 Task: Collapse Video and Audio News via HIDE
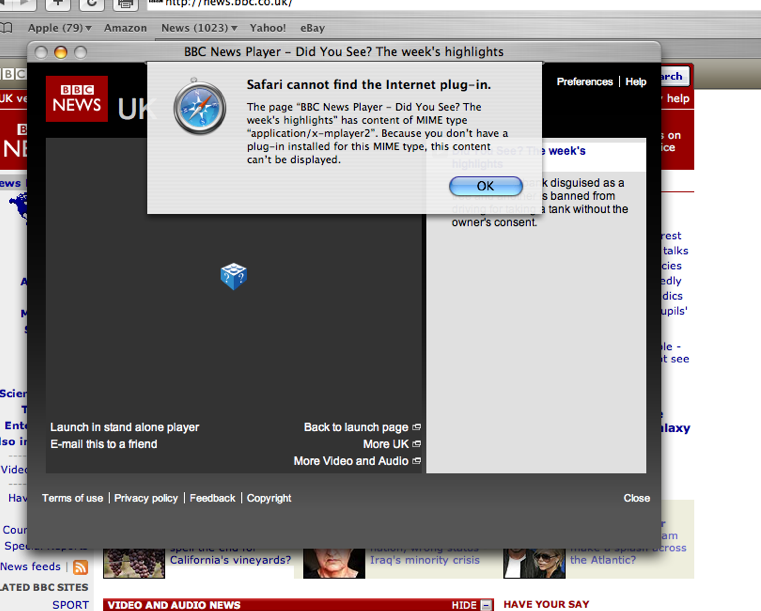(464, 605)
